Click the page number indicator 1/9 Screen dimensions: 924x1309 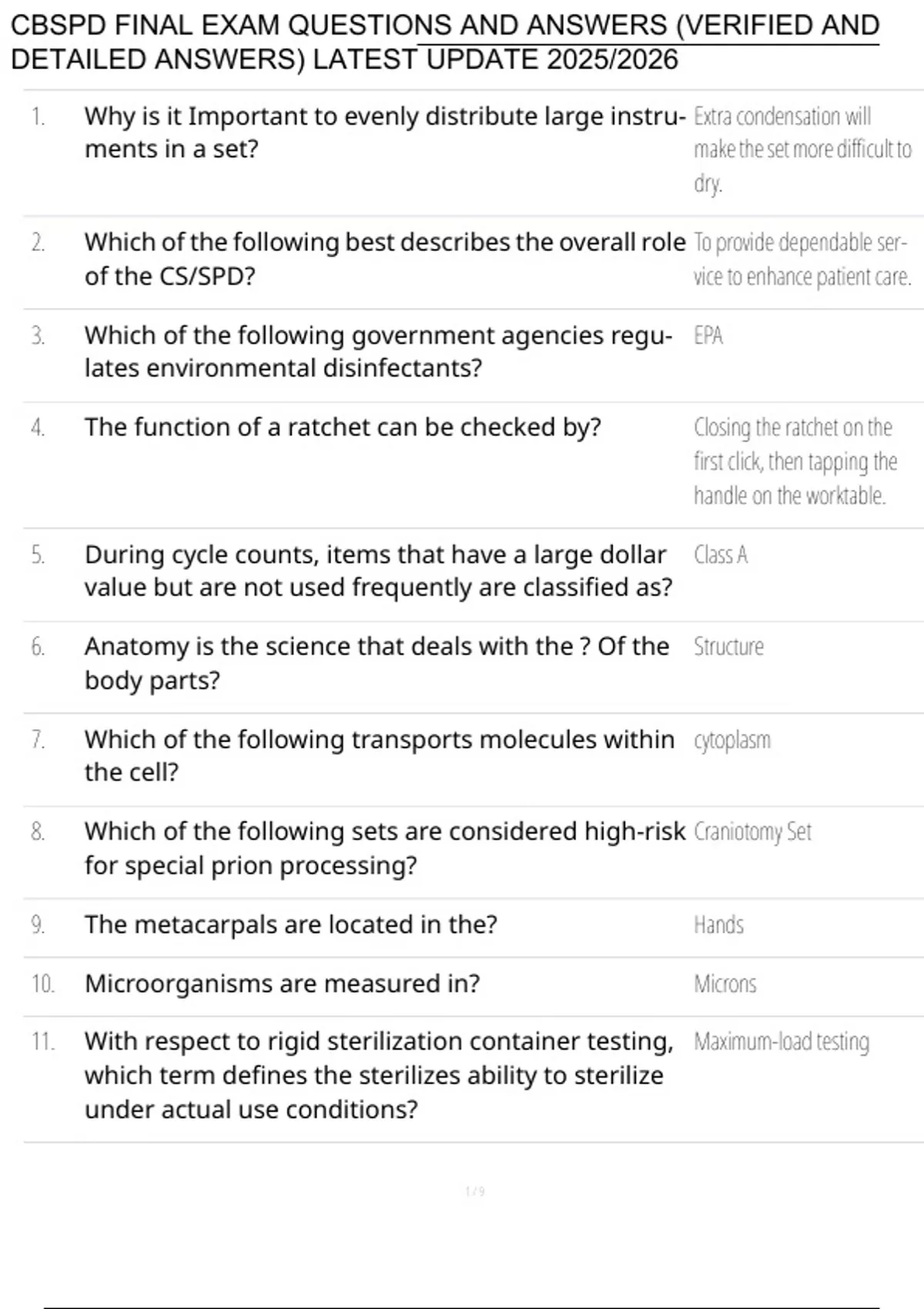pyautogui.click(x=475, y=1191)
